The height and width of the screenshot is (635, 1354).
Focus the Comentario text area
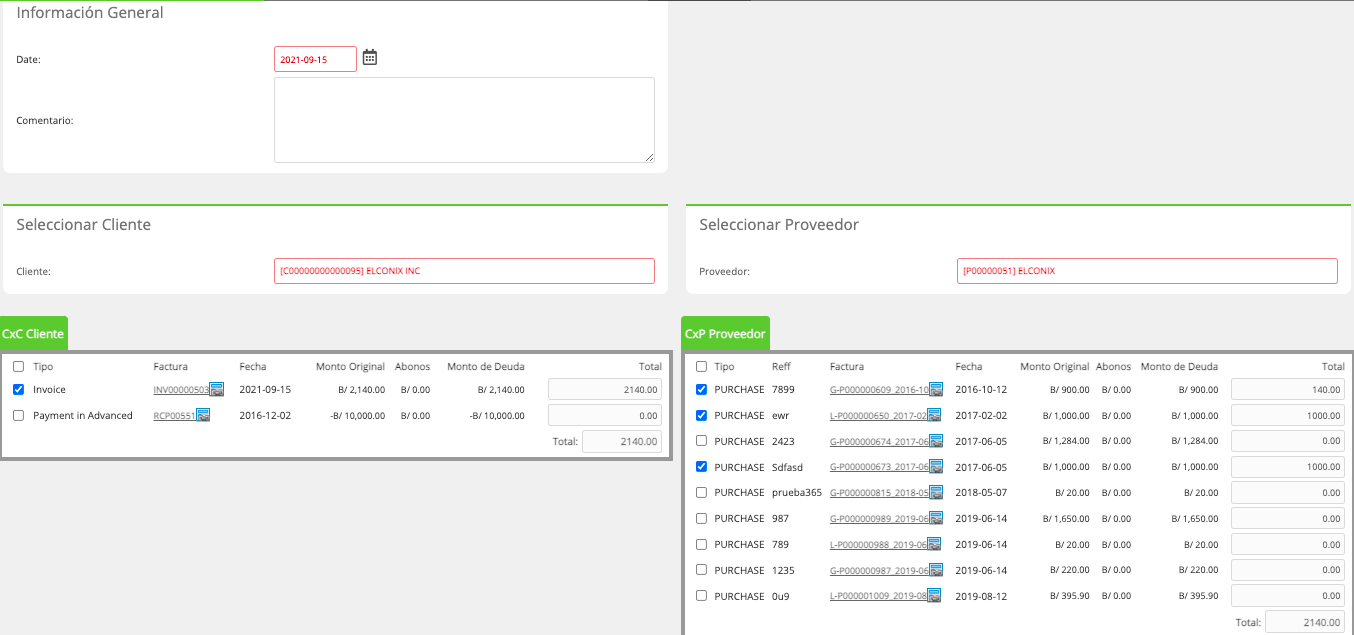click(x=464, y=120)
